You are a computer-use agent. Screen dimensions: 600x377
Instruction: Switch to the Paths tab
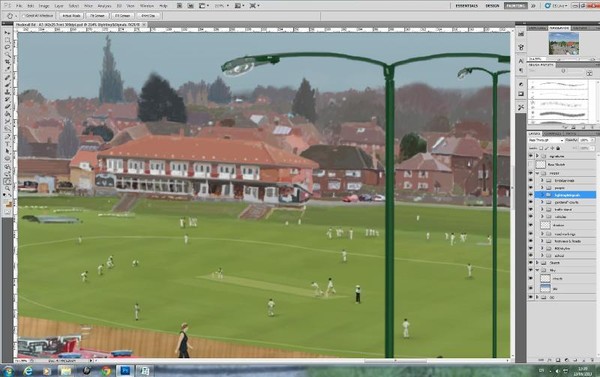570,134
